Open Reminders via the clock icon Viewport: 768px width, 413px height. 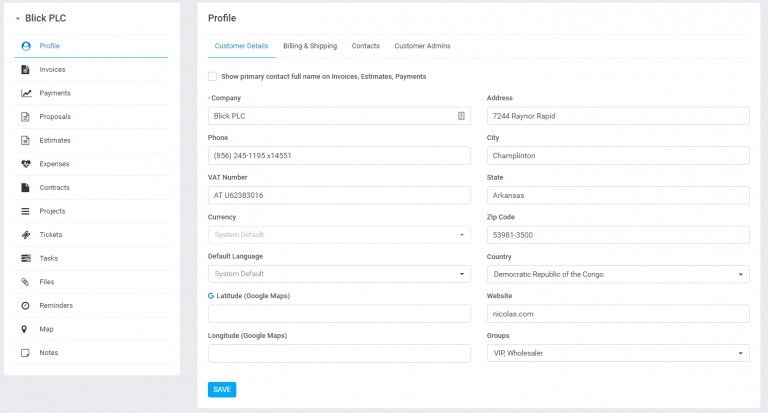click(26, 306)
